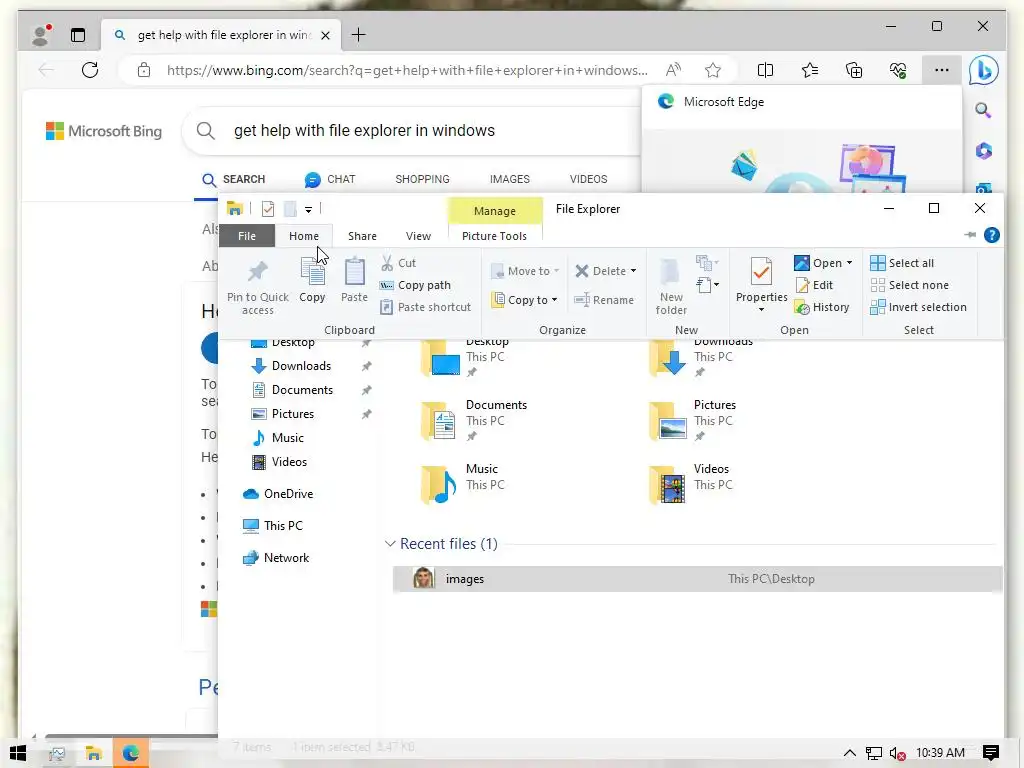Select Network in navigation pane
1024x768 pixels.
tap(276, 558)
